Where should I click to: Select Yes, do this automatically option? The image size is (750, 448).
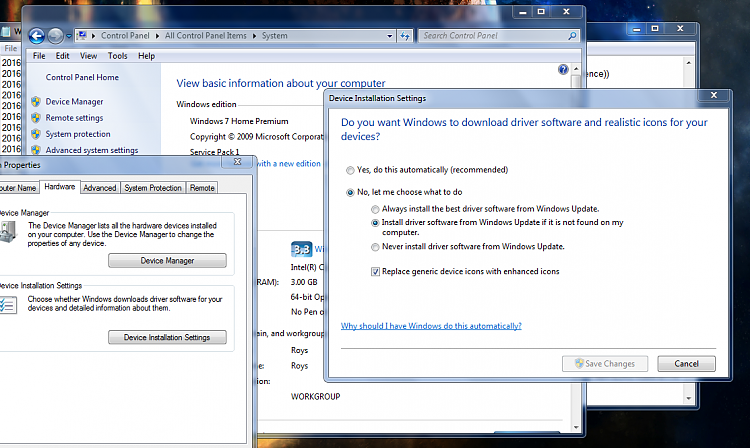coord(350,170)
